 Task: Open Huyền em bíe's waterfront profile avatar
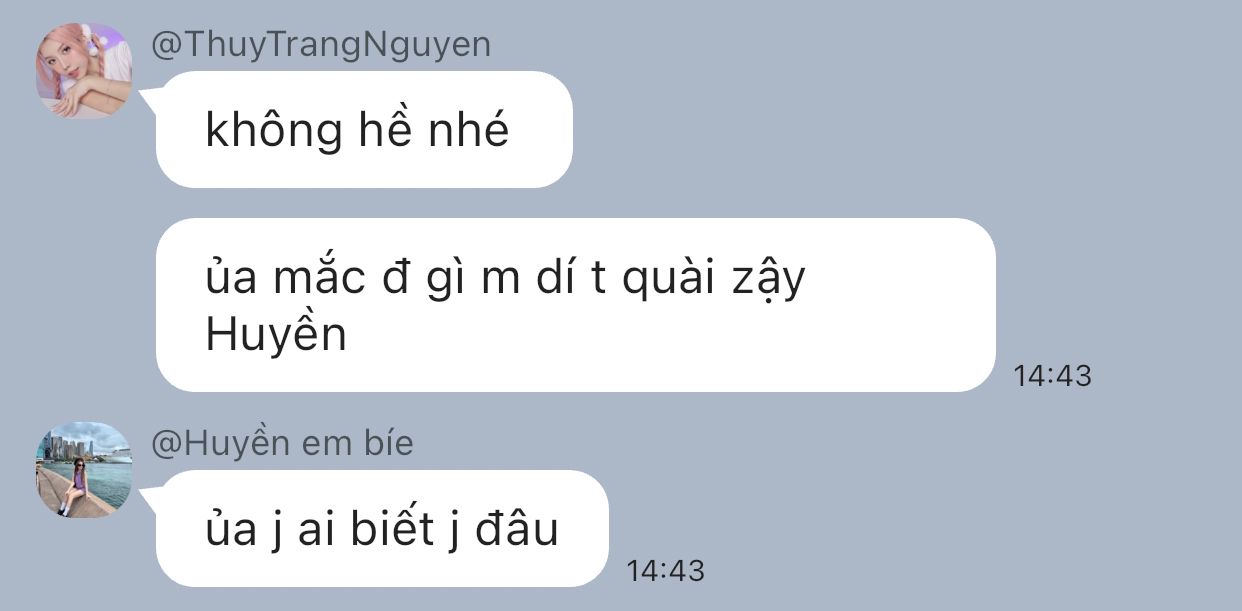84,470
